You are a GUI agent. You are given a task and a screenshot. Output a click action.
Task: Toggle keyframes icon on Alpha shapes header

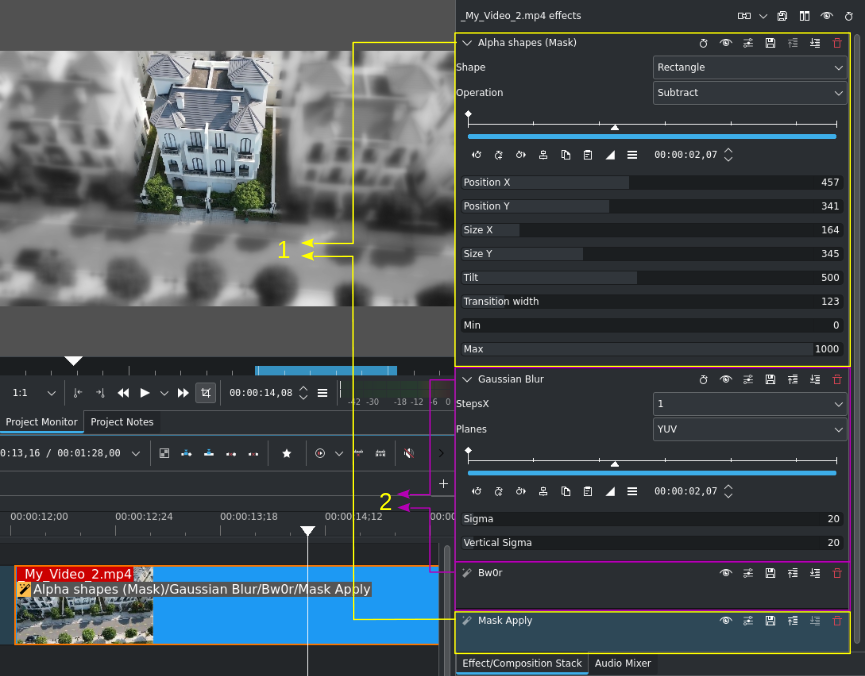pyautogui.click(x=703, y=43)
